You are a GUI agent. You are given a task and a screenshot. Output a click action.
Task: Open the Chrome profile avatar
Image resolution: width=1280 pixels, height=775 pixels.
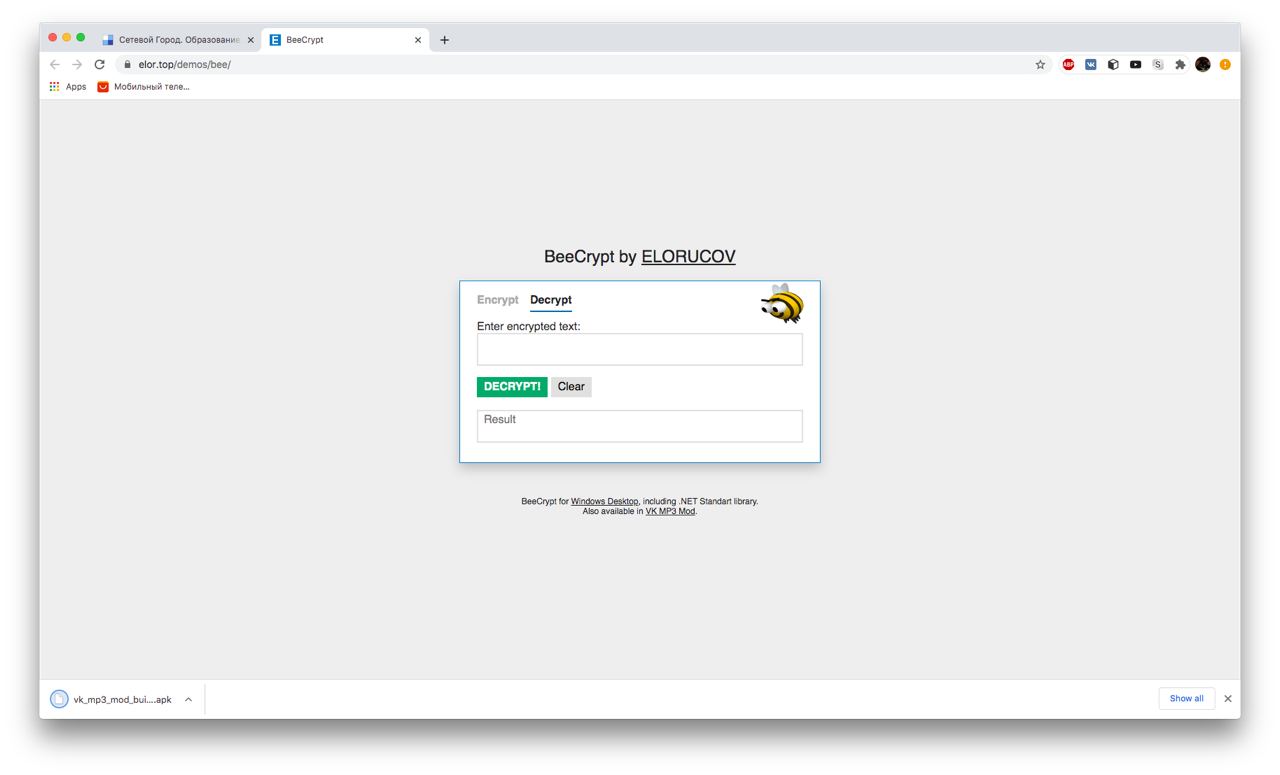(x=1203, y=64)
